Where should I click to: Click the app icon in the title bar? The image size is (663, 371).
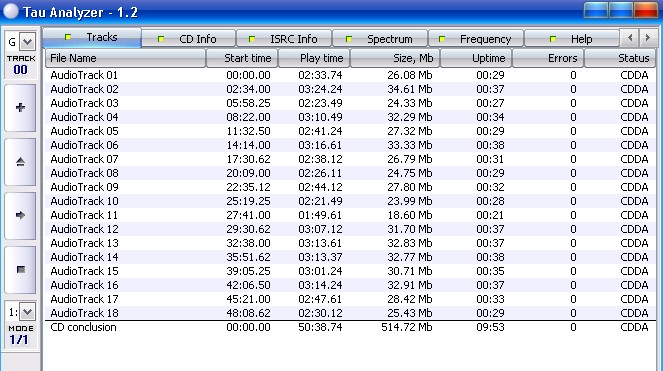(x=11, y=11)
